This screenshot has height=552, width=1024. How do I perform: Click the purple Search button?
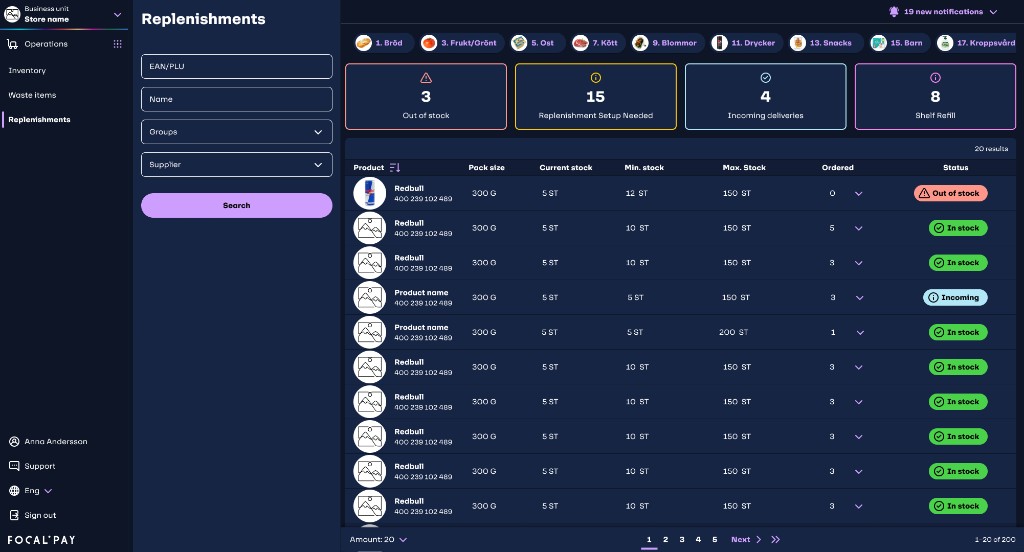tap(236, 205)
